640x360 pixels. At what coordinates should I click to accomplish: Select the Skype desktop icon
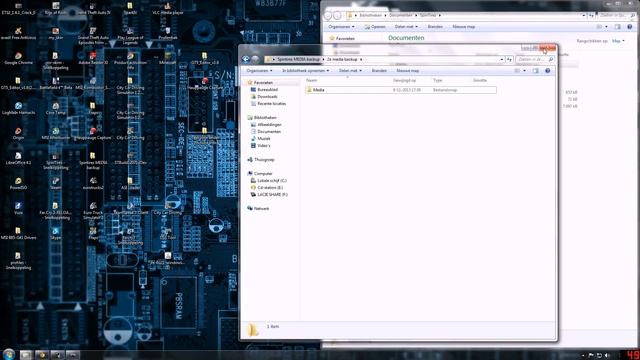click(56, 233)
